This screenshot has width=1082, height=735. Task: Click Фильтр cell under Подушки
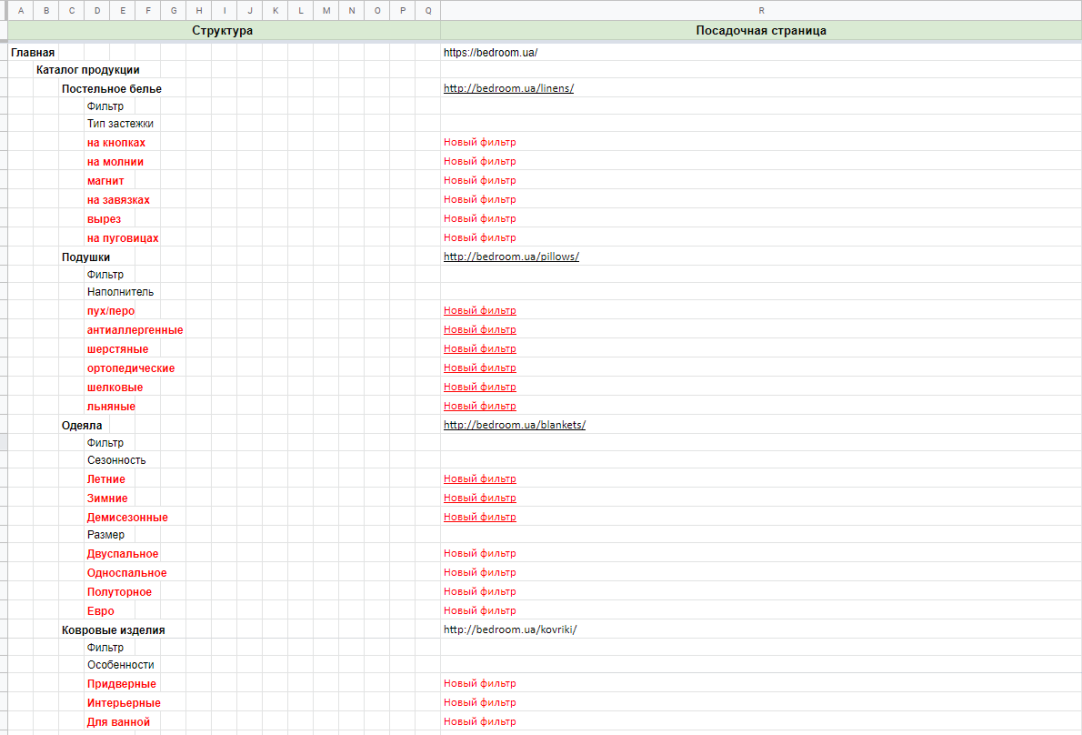(105, 275)
